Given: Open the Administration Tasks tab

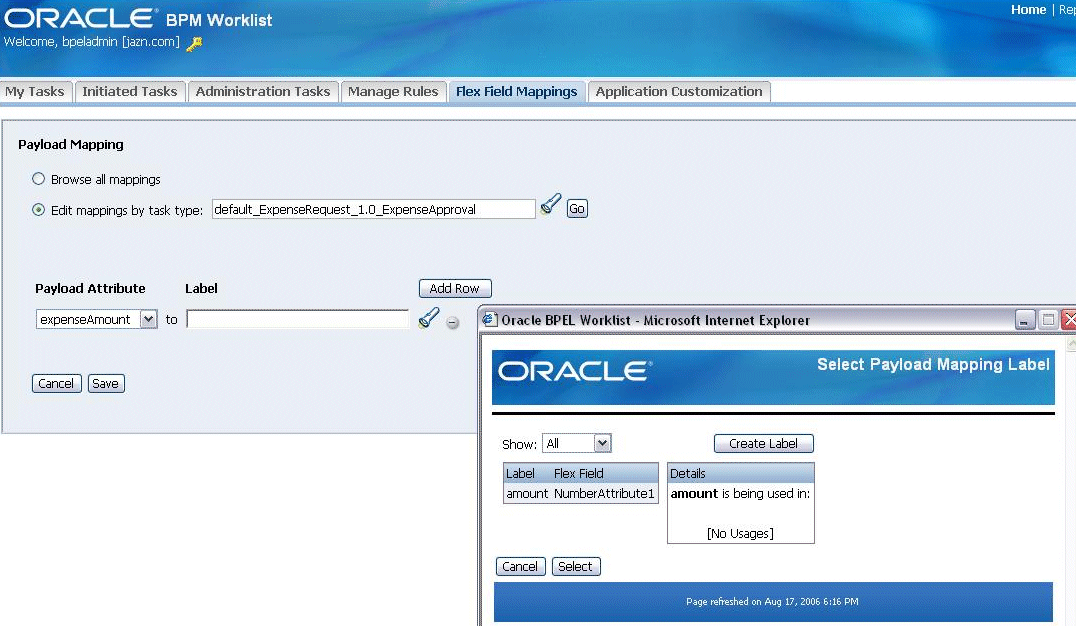Looking at the screenshot, I should (x=263, y=91).
